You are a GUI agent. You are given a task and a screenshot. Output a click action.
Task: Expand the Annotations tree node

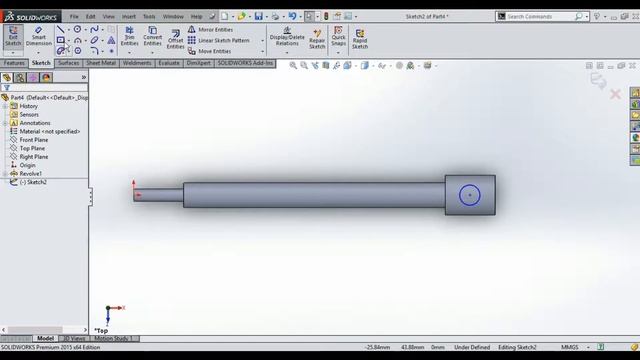pos(5,123)
